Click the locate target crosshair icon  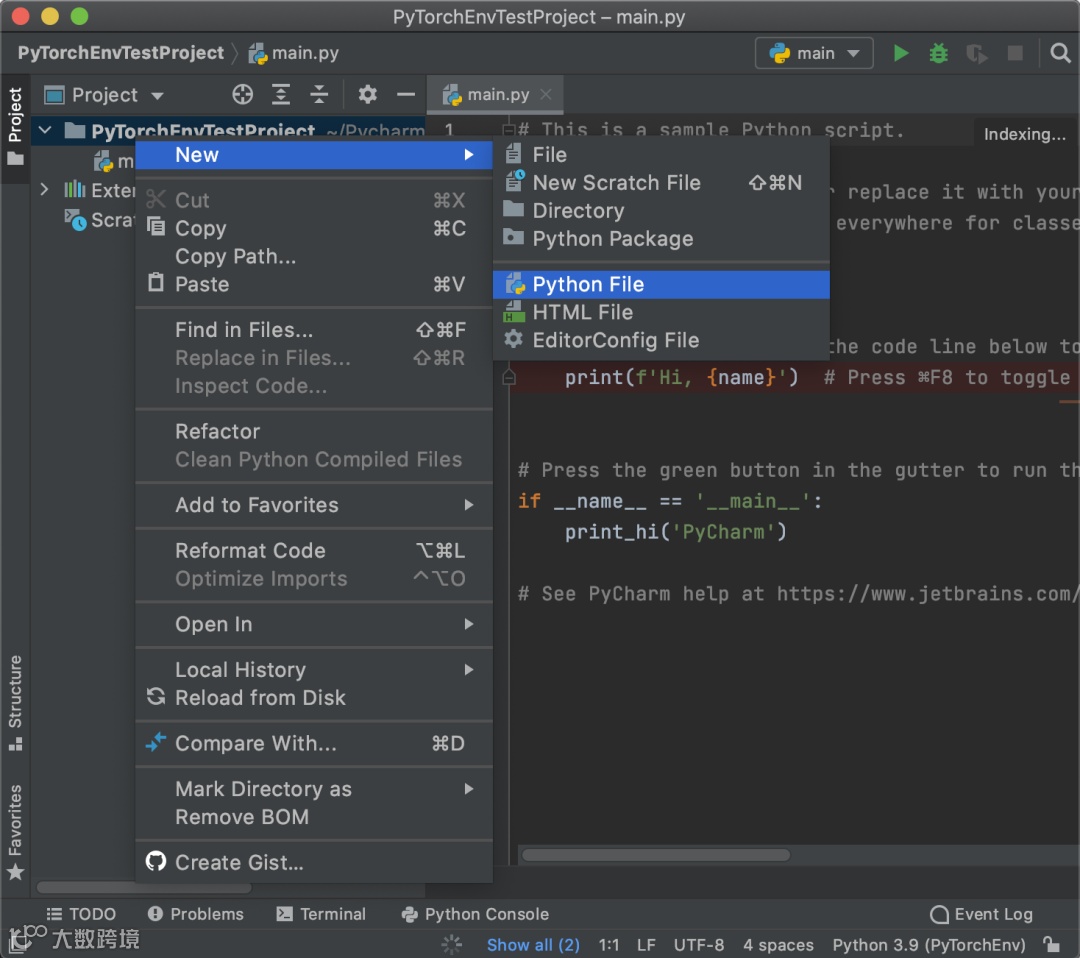point(243,95)
